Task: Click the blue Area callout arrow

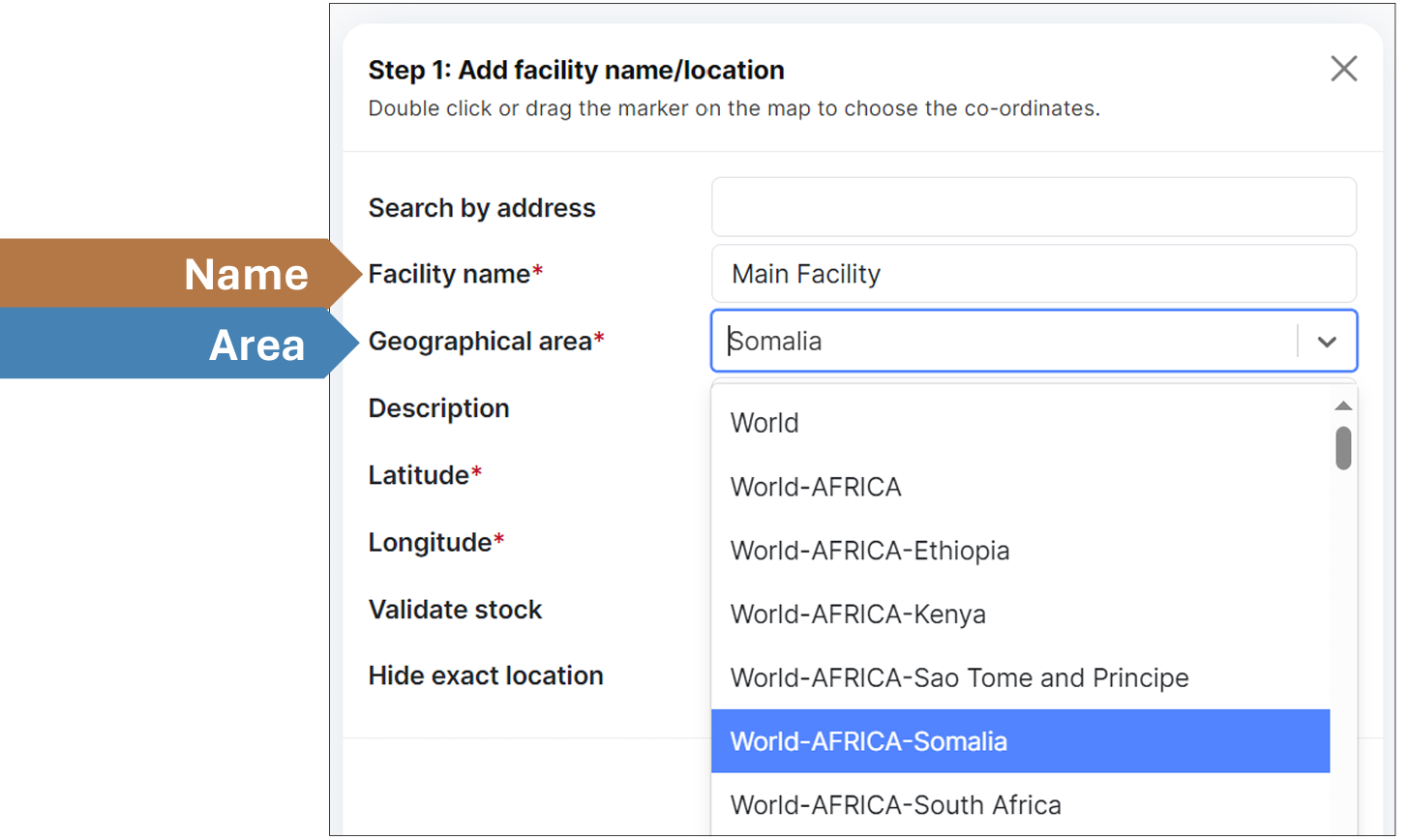Action: pos(179,345)
